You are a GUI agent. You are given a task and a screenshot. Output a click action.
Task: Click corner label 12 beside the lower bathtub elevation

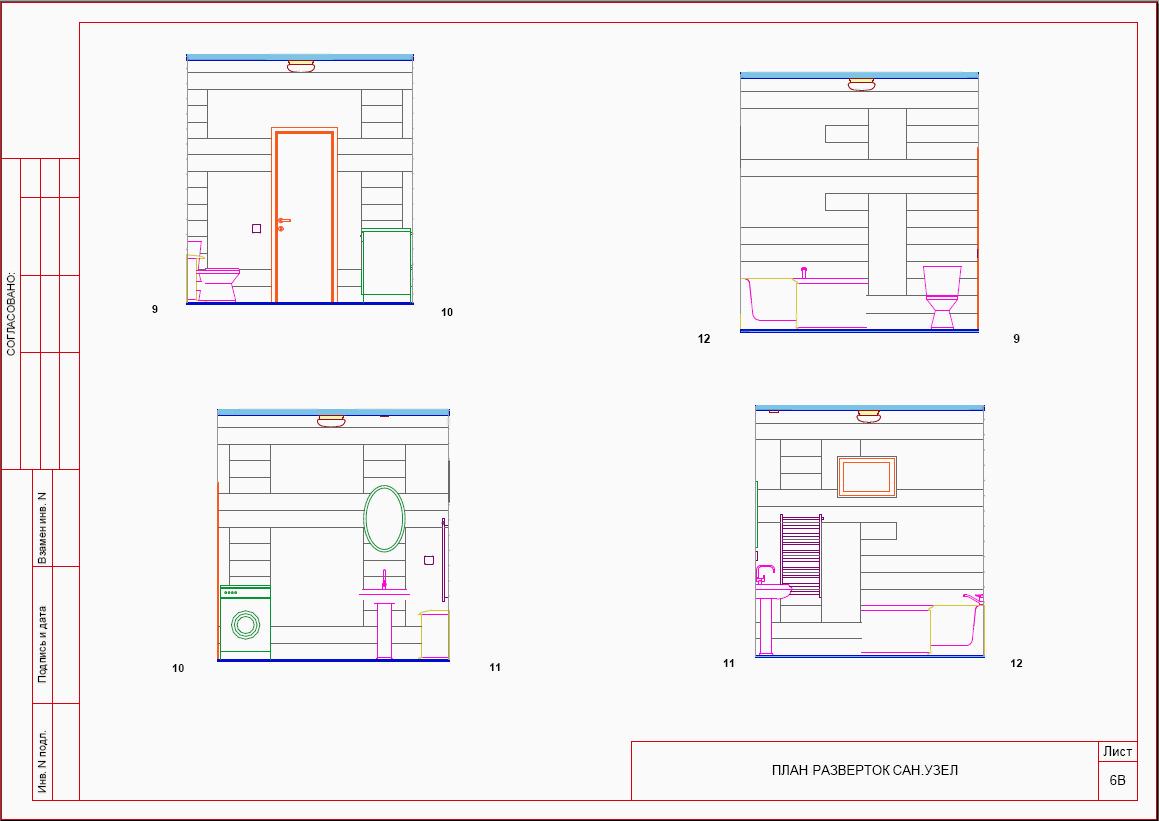pos(1016,664)
